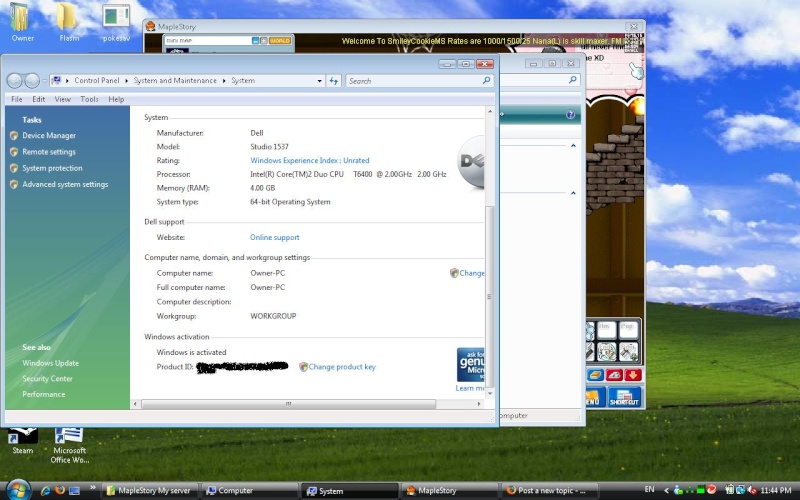Launch Firefox from Quick Launch
This screenshot has width=800, height=500.
60,490
